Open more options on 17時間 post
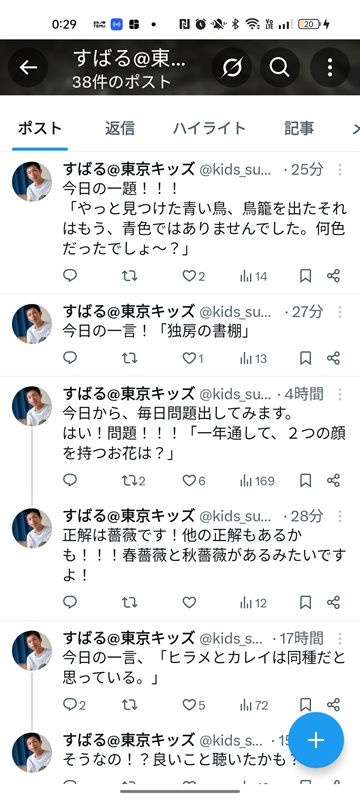This screenshot has width=360, height=800. pos(340,638)
